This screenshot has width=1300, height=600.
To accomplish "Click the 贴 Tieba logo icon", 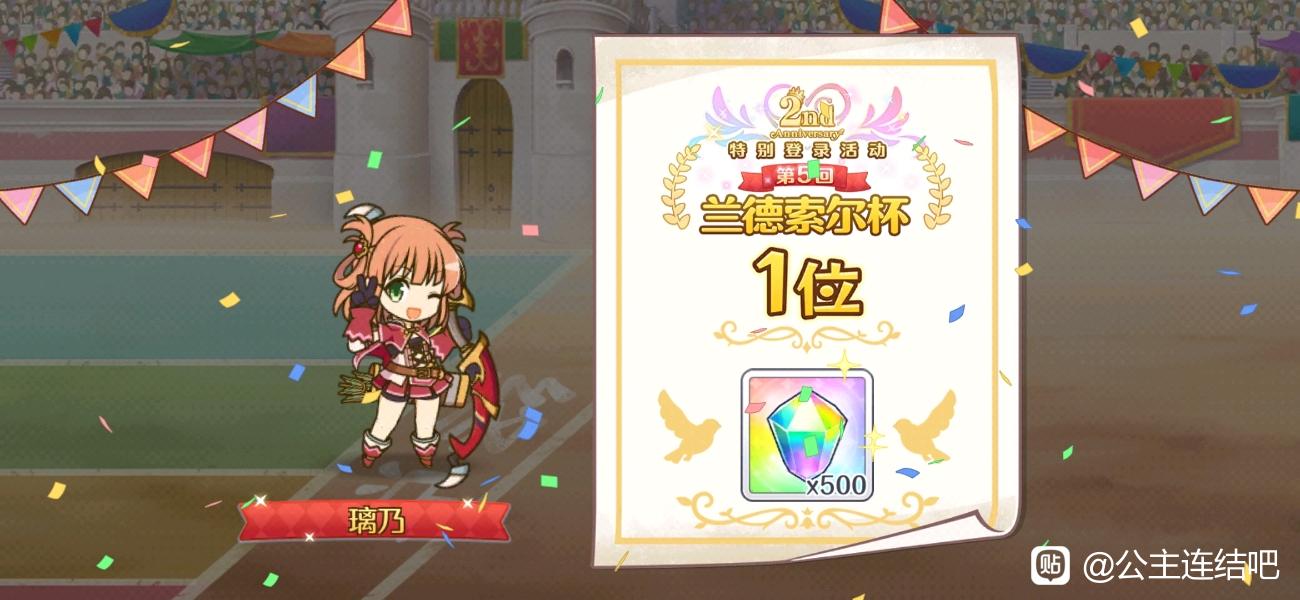I will [x=1051, y=565].
